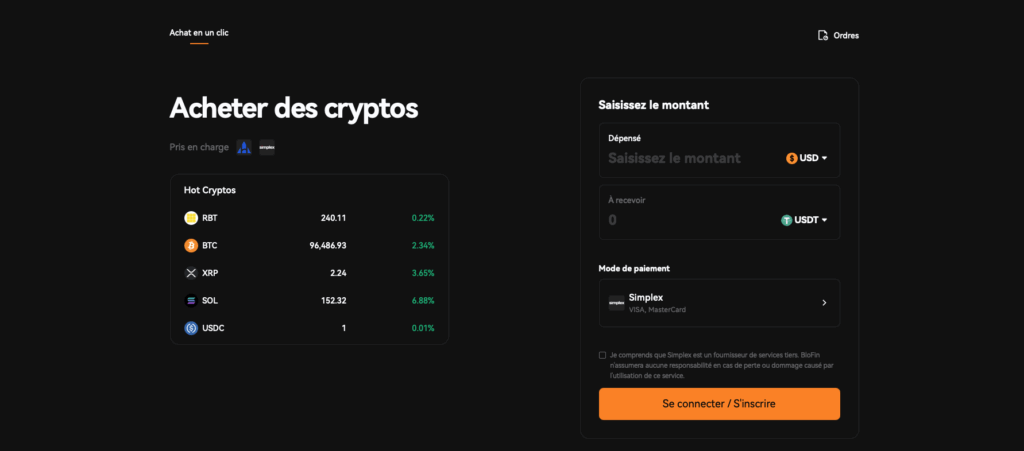Click the USDC coin icon
Screen dimensions: 1024x451
[191, 328]
